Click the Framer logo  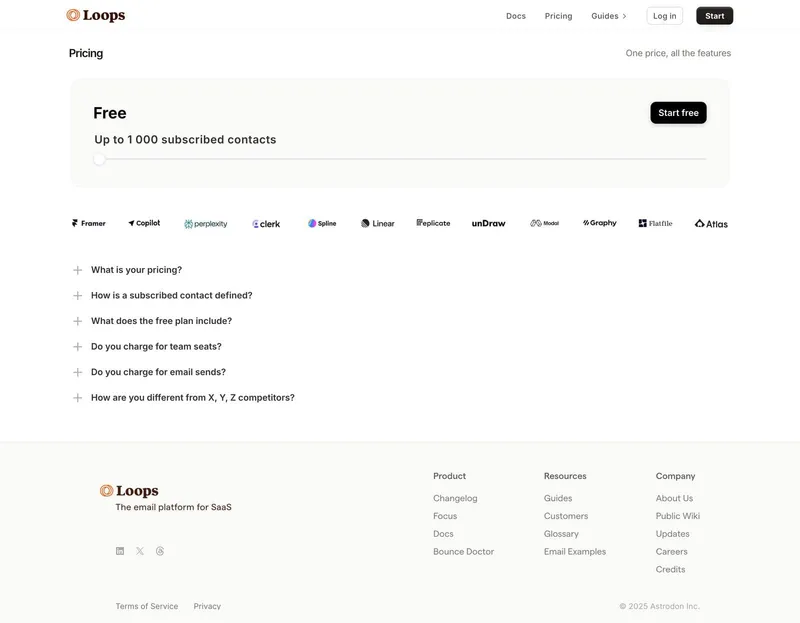89,223
